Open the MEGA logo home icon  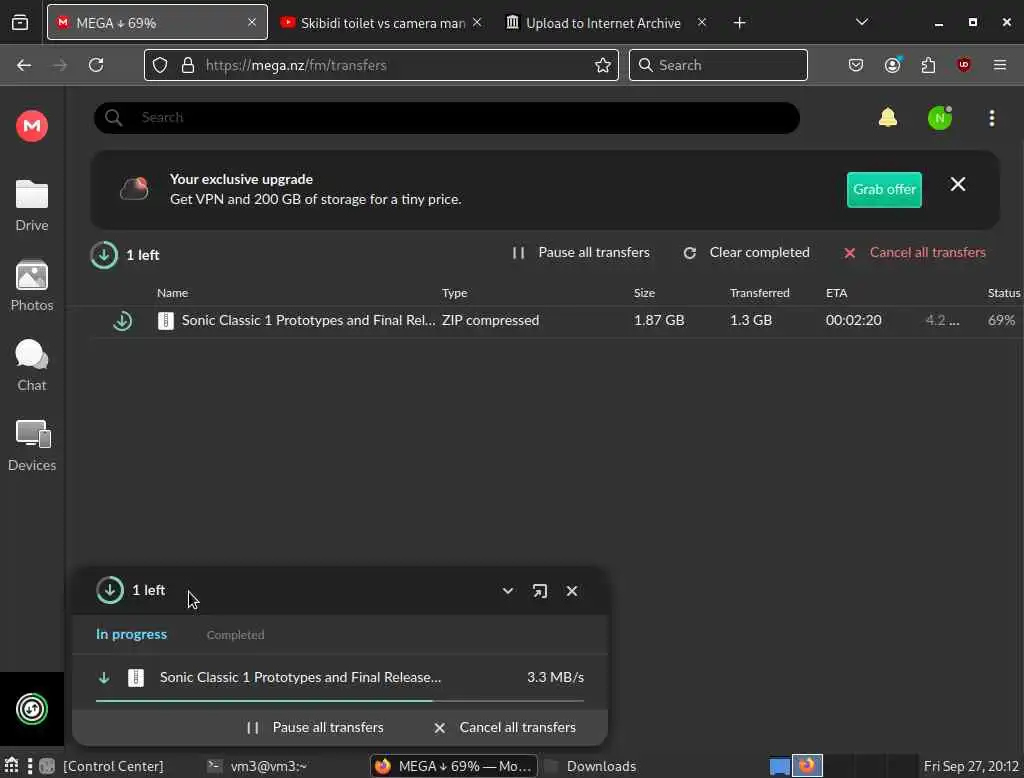click(32, 125)
